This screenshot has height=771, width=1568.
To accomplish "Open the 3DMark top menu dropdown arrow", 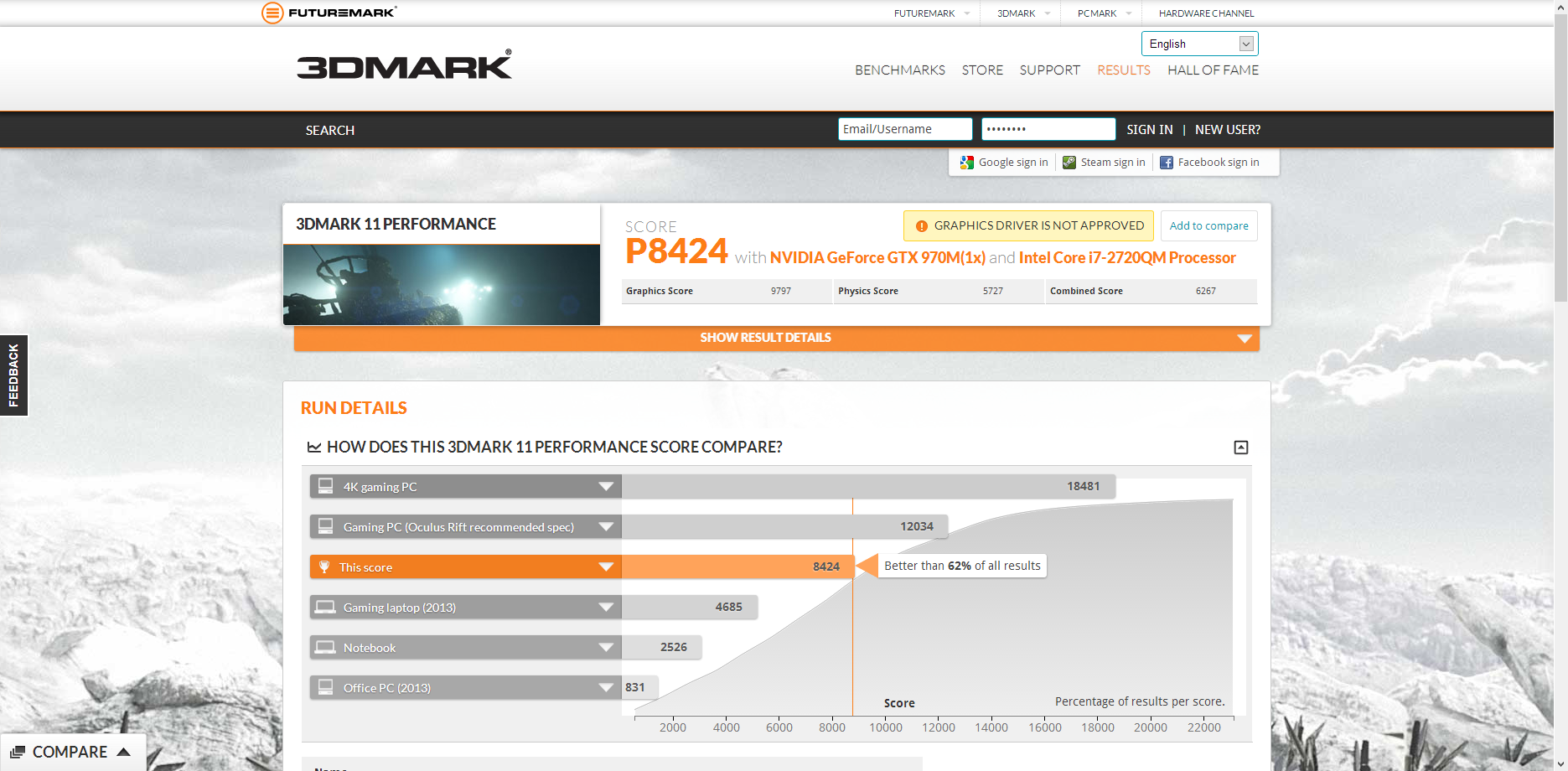I will tap(1048, 13).
